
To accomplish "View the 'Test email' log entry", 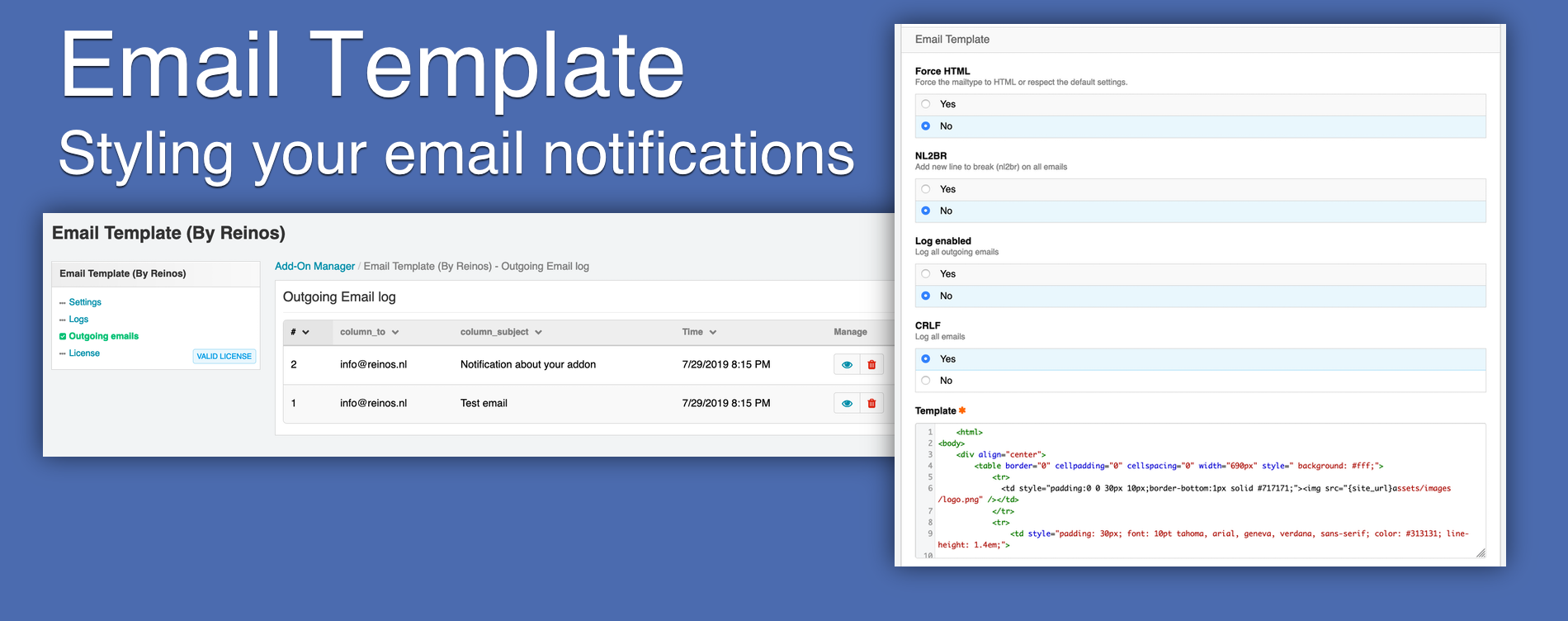I will [847, 403].
